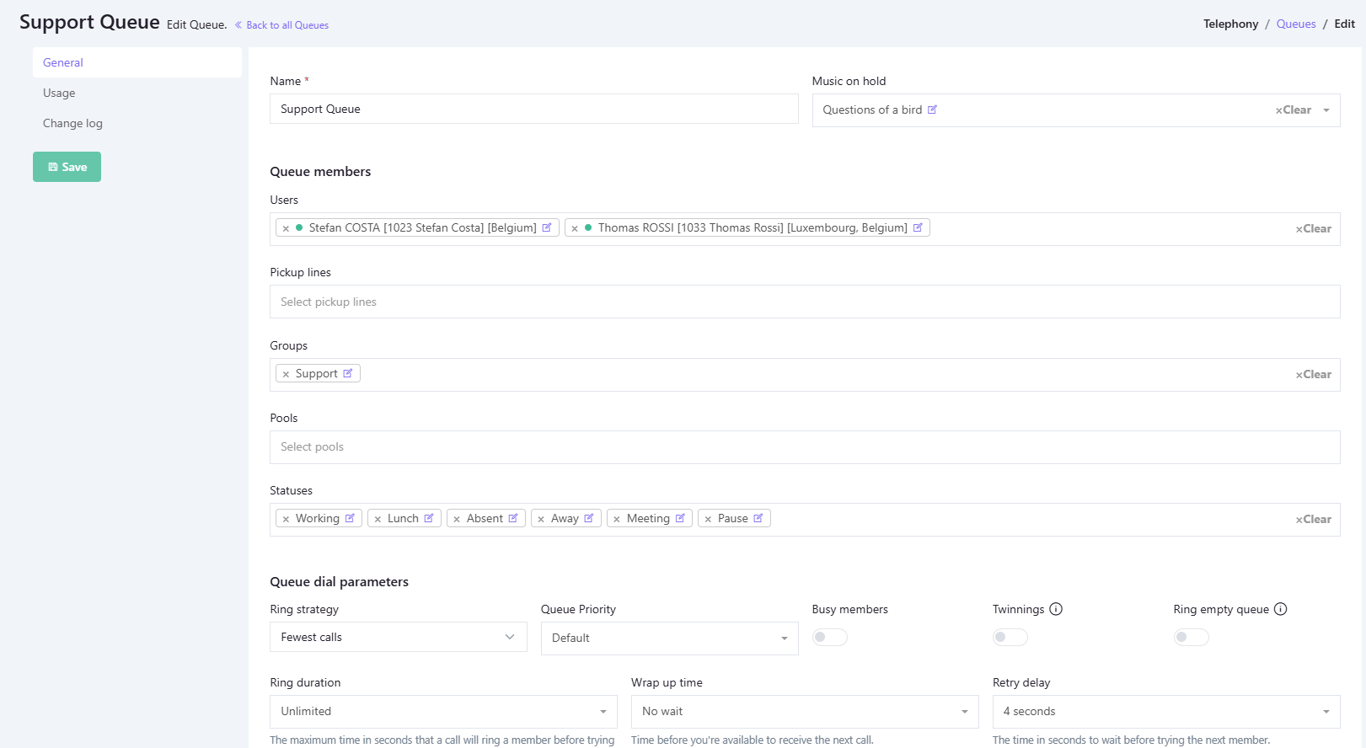1366x748 pixels.
Task: Open the Retry delay dropdown
Action: [1166, 711]
